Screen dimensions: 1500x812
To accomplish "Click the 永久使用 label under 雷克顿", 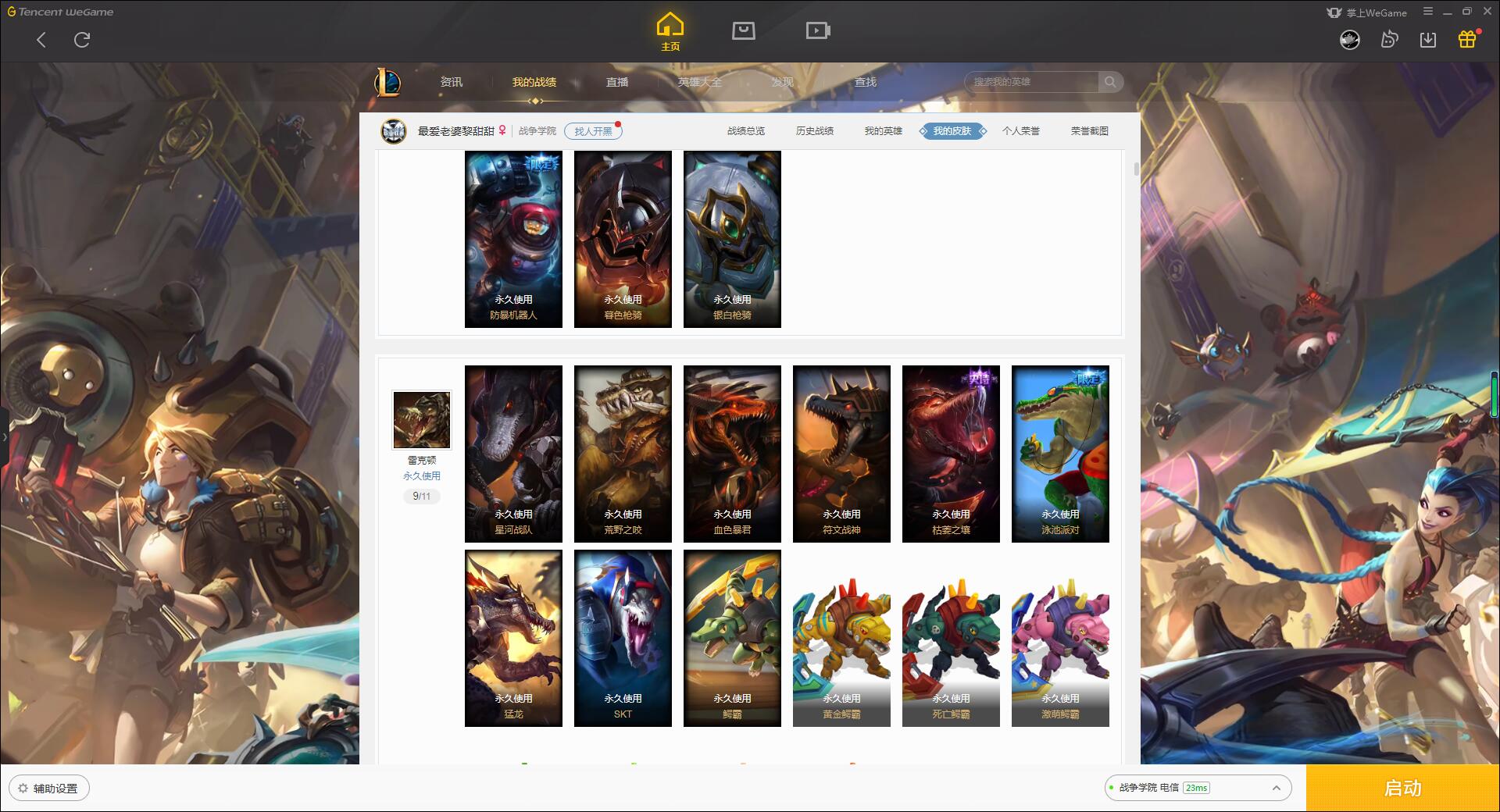I will [422, 475].
